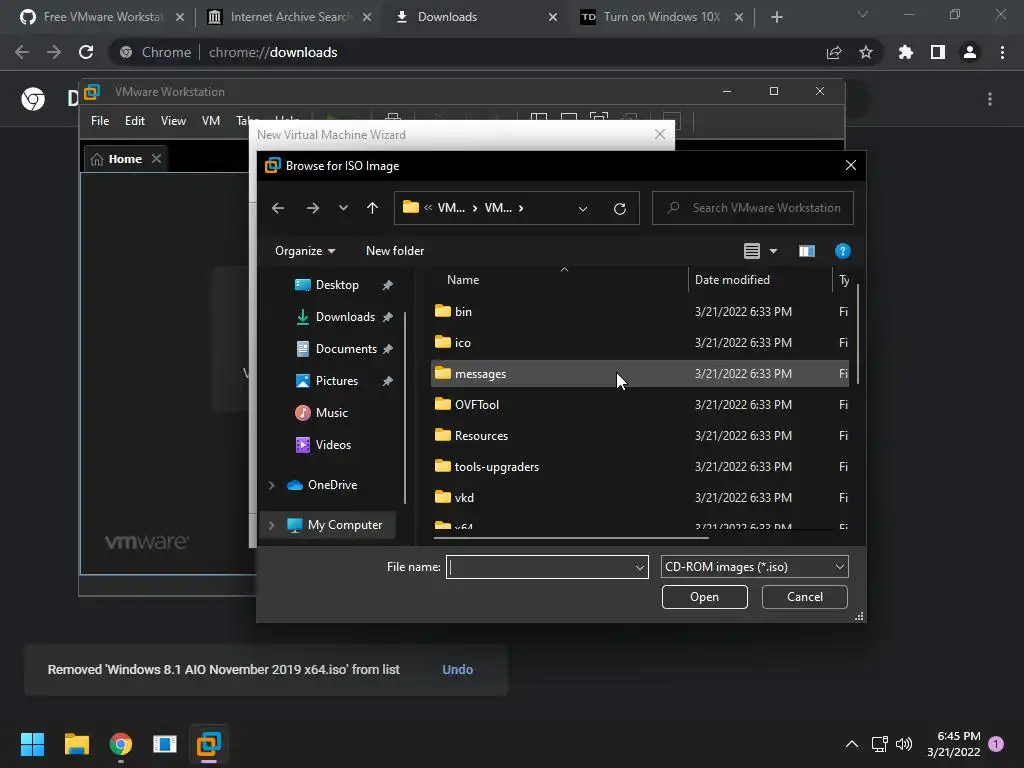This screenshot has width=1024, height=768.
Task: Click the File name input box
Action: coord(540,567)
